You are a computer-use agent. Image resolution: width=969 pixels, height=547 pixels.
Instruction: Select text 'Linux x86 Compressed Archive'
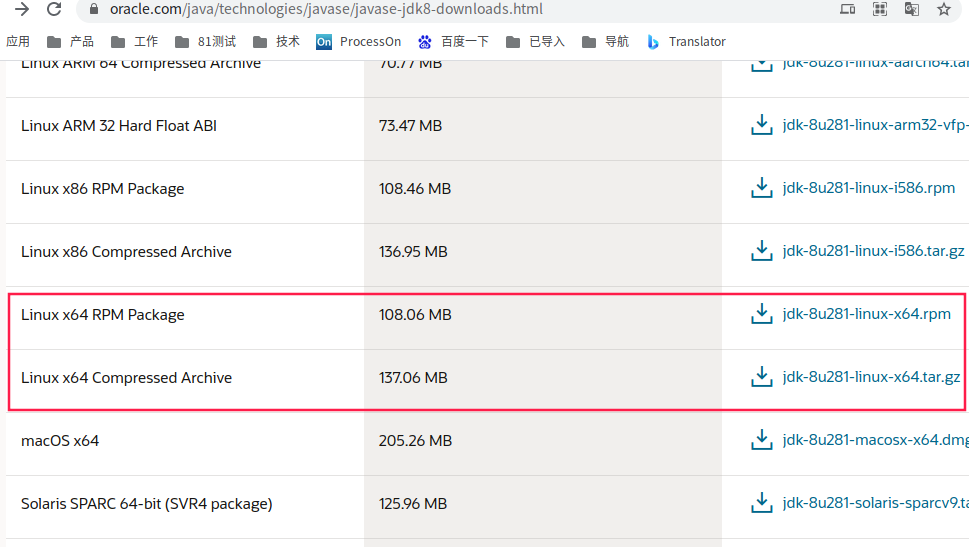click(x=126, y=252)
